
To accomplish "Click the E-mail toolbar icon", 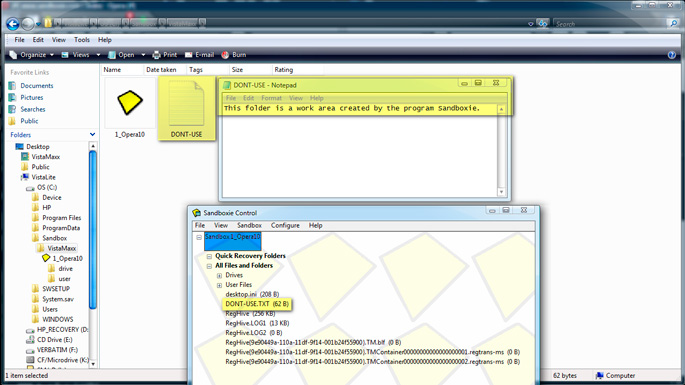I will (189, 55).
